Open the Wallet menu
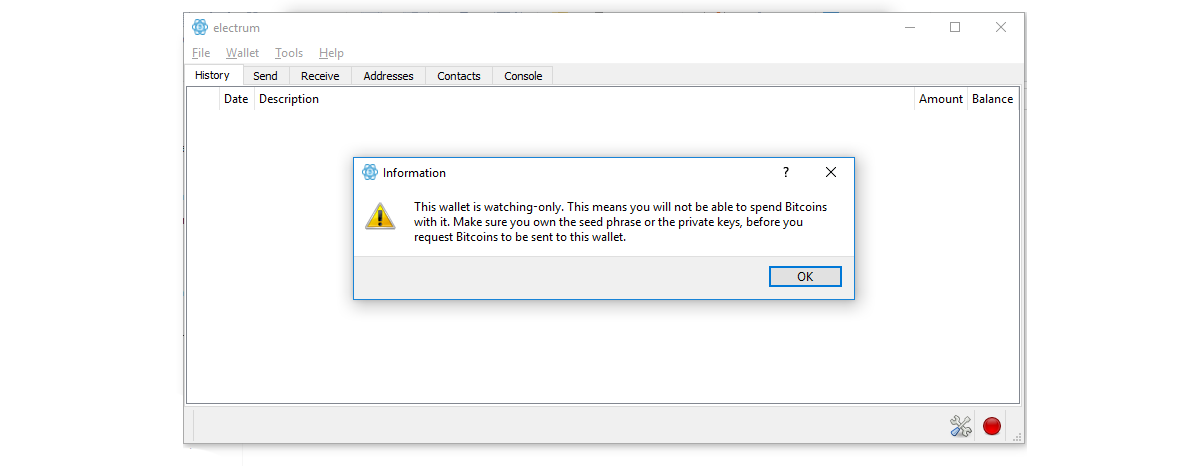Screen dimensions: 1200x466 pyautogui.click(x=242, y=53)
